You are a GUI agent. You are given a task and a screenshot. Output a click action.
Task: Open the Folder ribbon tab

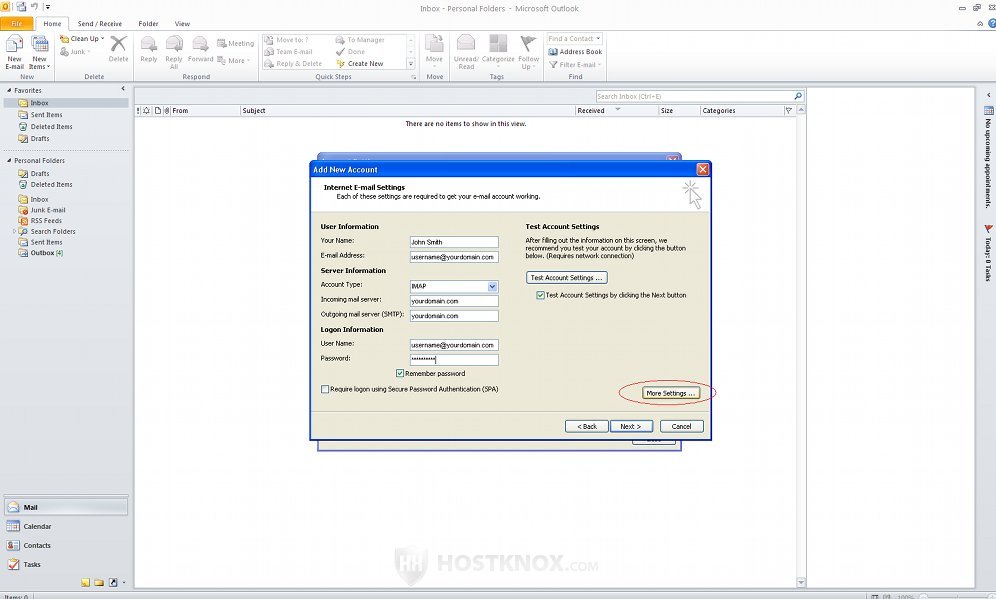148,24
